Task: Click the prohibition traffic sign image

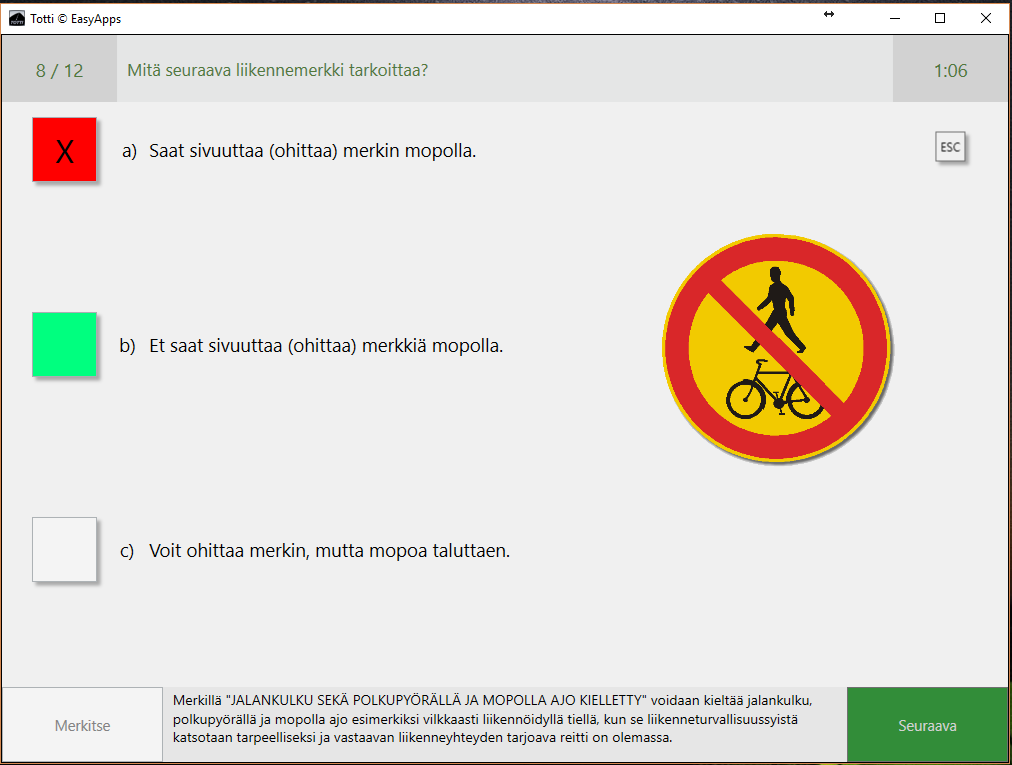Action: click(x=775, y=348)
